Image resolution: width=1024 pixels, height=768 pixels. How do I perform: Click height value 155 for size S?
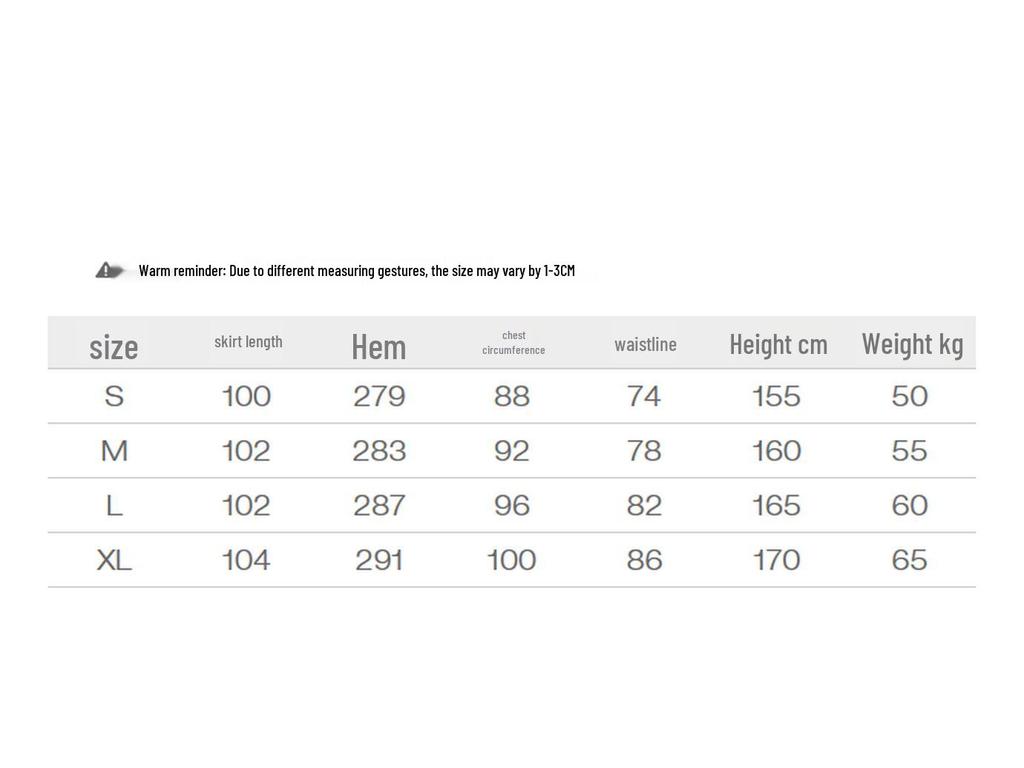776,396
